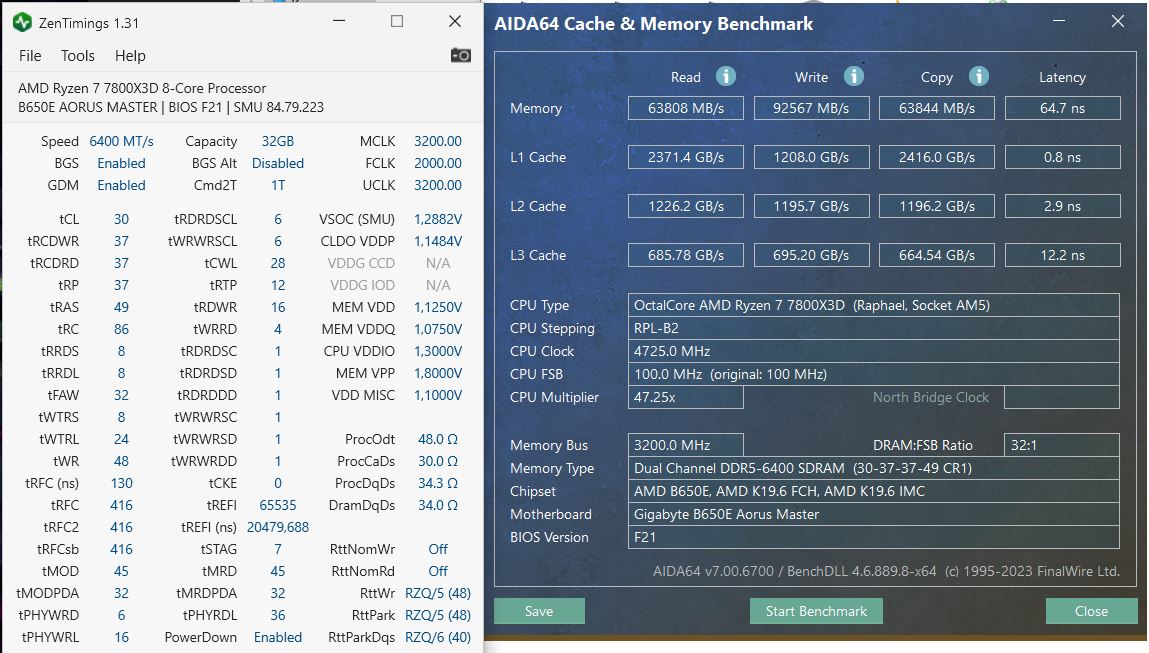
Task: Close AIDA64 window with X
Action: pos(1117,21)
